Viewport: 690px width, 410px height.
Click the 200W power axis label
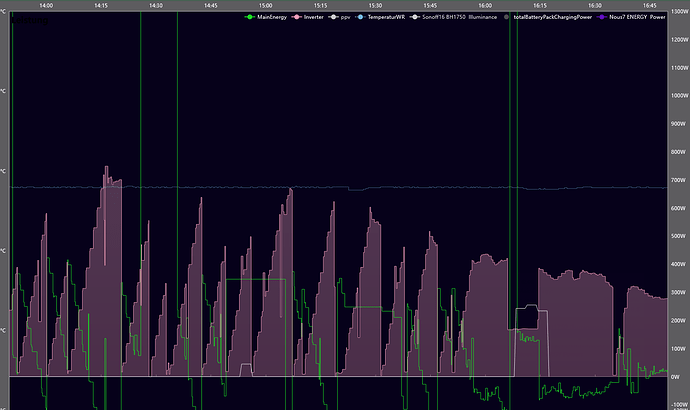pyautogui.click(x=679, y=320)
